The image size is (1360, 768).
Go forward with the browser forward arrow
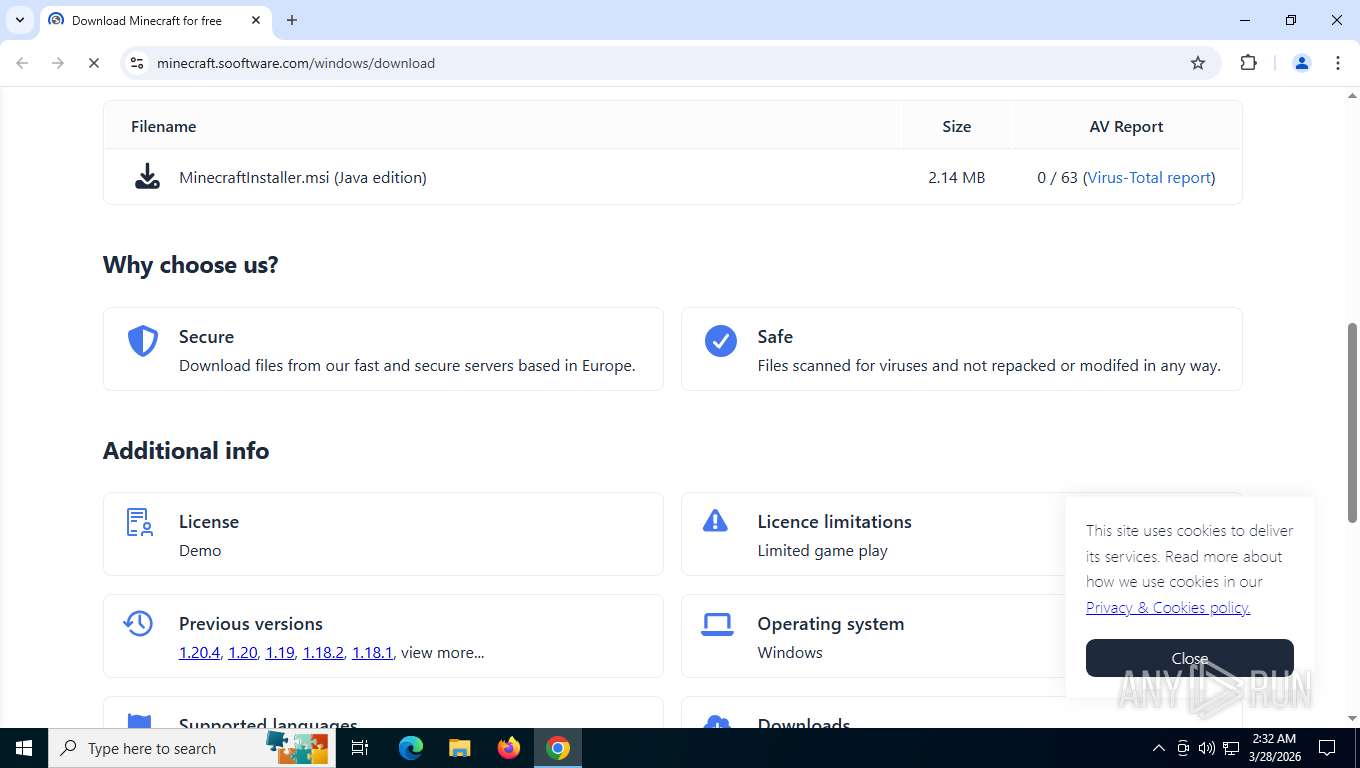(x=57, y=63)
